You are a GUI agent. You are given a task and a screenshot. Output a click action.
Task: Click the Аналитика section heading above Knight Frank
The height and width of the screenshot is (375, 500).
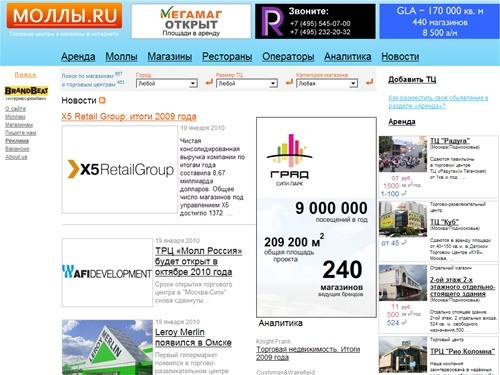(280, 323)
